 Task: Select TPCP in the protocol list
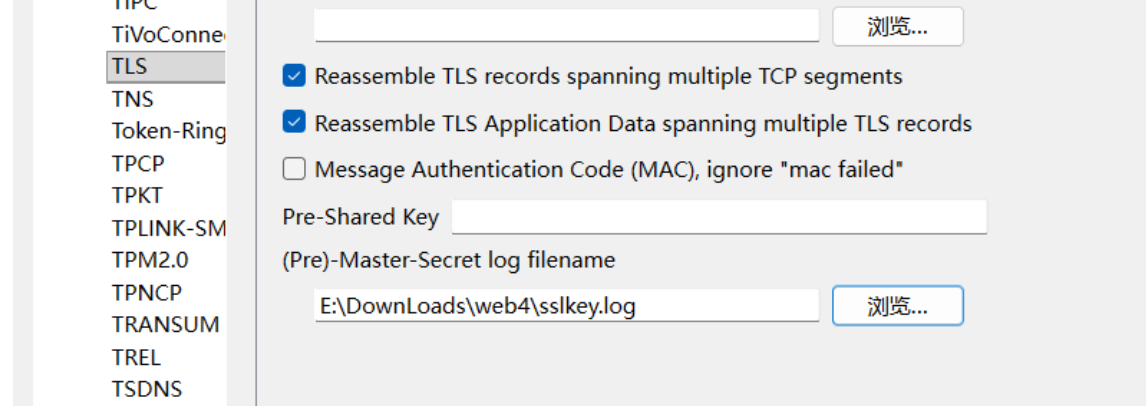click(138, 163)
